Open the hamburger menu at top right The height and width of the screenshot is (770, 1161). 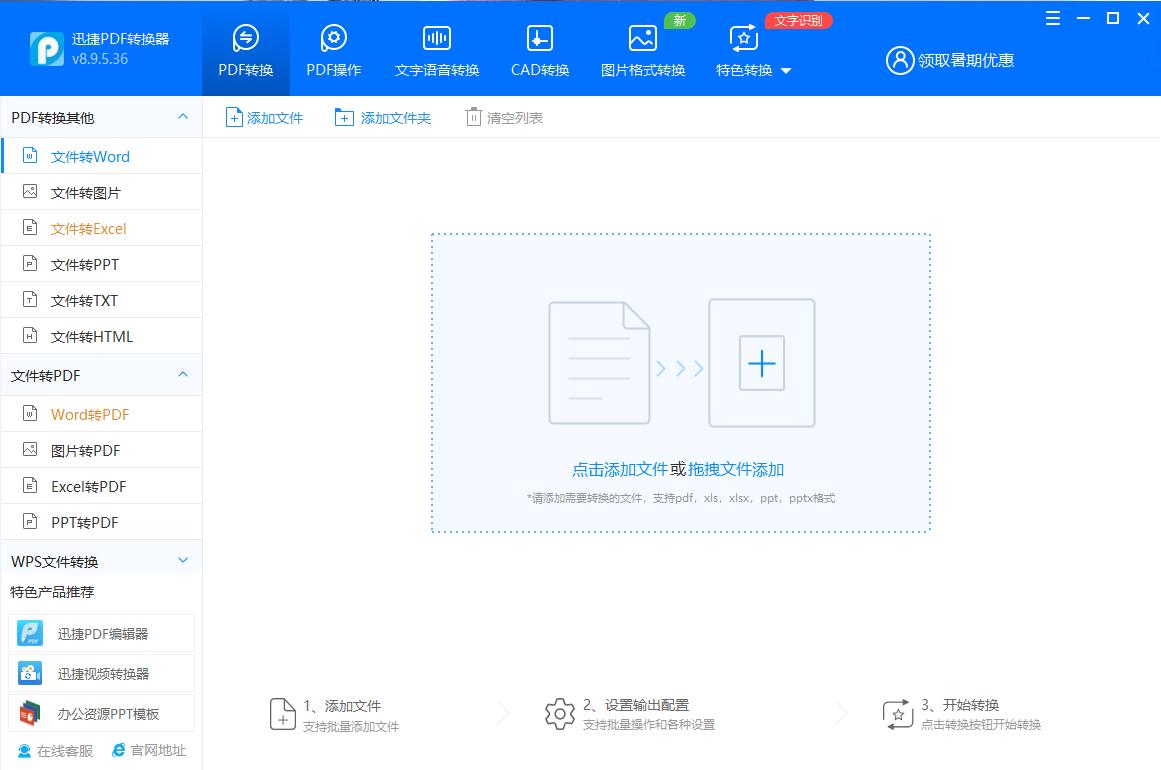tap(1052, 17)
